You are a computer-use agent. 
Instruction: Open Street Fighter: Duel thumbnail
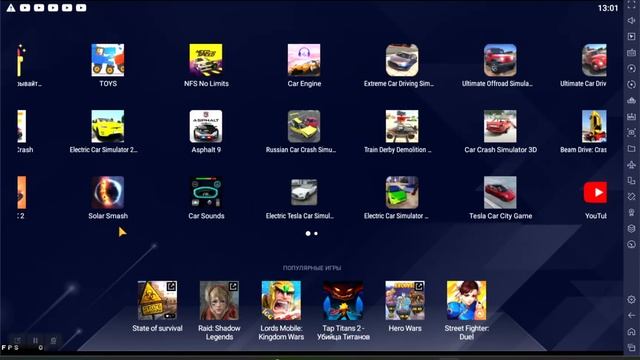(467, 300)
